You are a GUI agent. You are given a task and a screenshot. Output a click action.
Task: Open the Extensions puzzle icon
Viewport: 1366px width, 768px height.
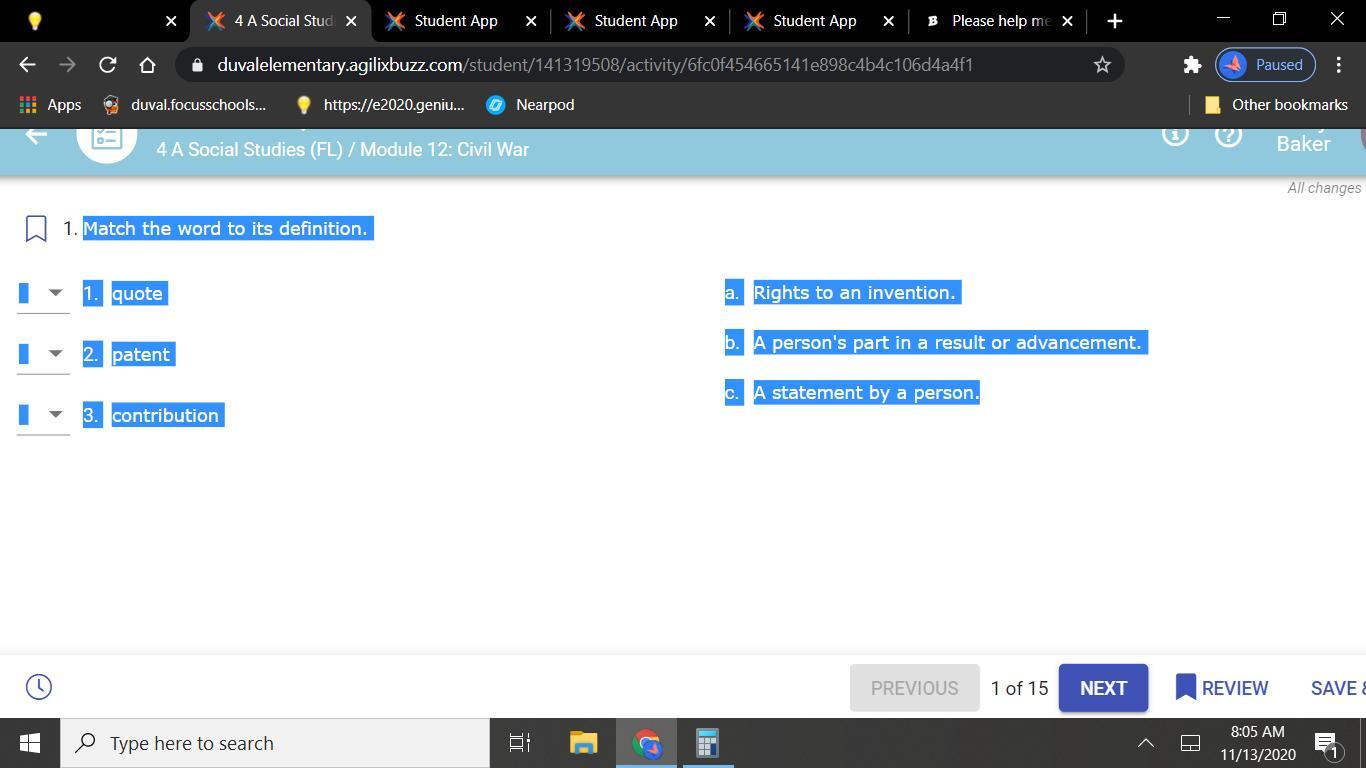click(x=1191, y=65)
